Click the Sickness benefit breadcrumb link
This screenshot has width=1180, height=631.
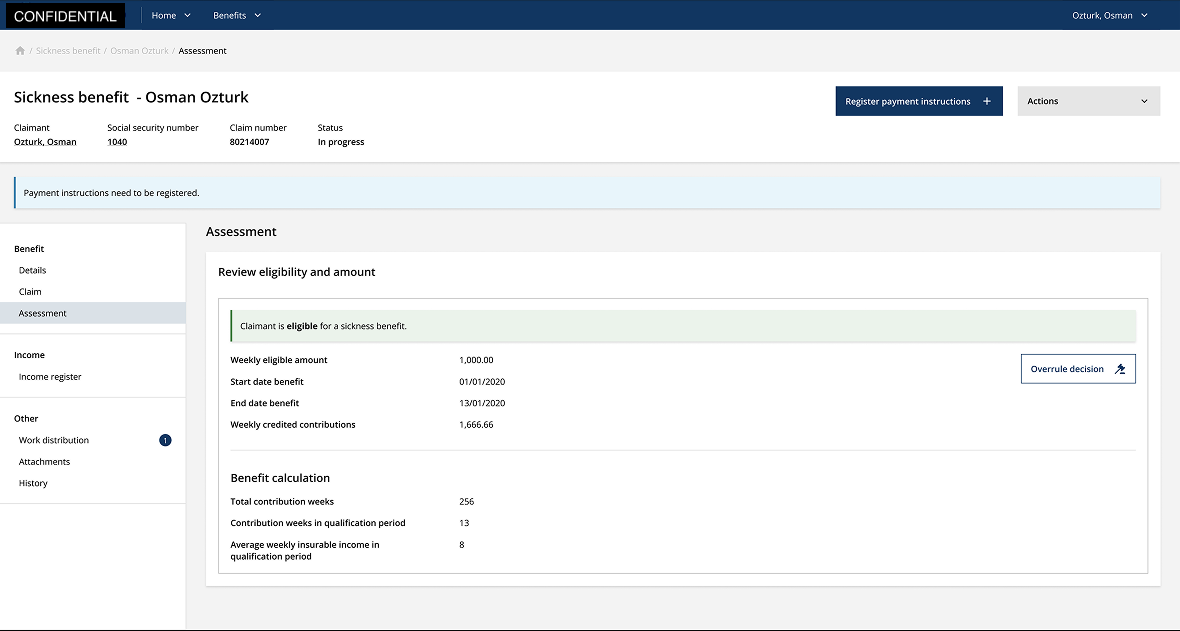point(68,51)
